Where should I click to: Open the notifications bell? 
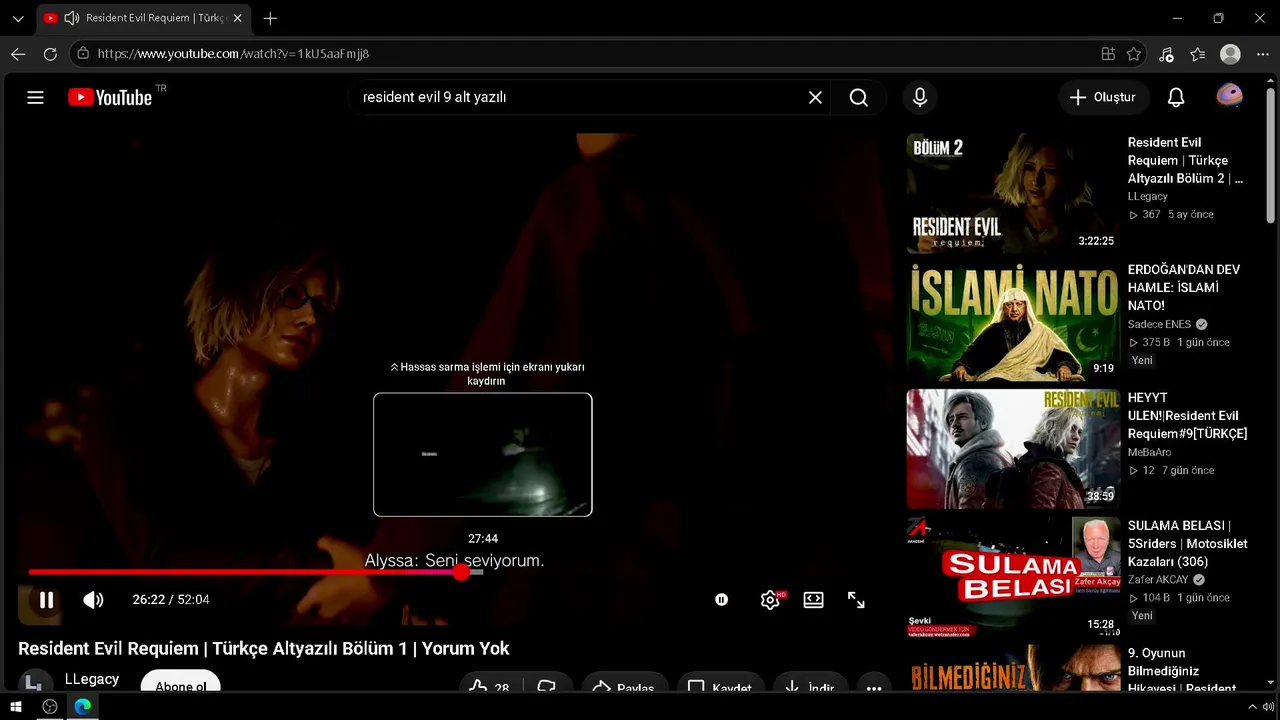click(x=1176, y=97)
